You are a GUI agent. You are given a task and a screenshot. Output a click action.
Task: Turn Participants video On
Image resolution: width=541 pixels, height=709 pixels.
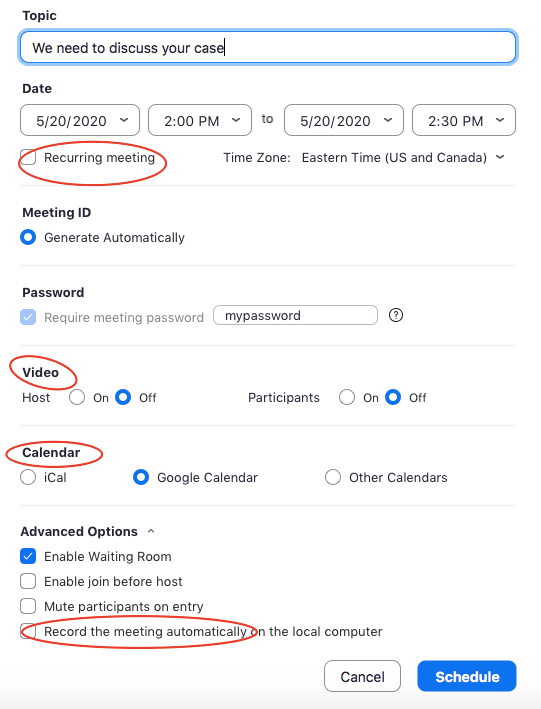(347, 397)
